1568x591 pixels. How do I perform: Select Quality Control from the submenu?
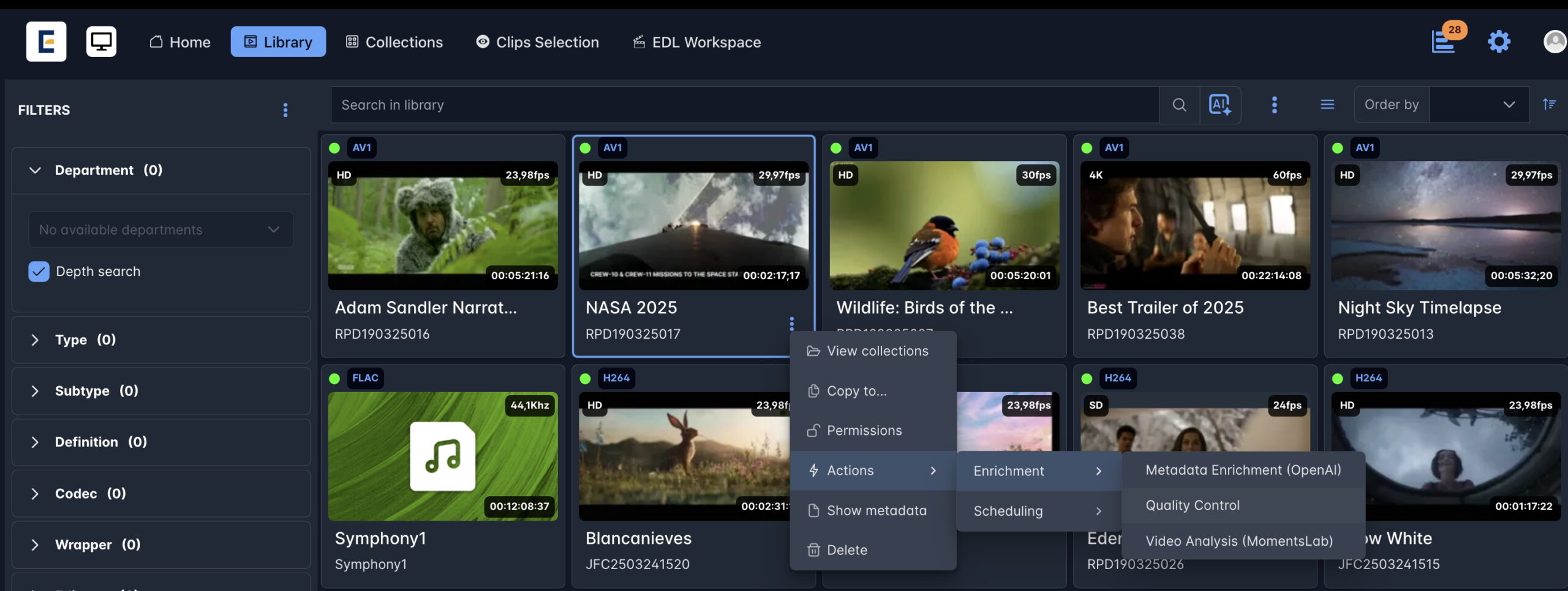tap(1192, 505)
